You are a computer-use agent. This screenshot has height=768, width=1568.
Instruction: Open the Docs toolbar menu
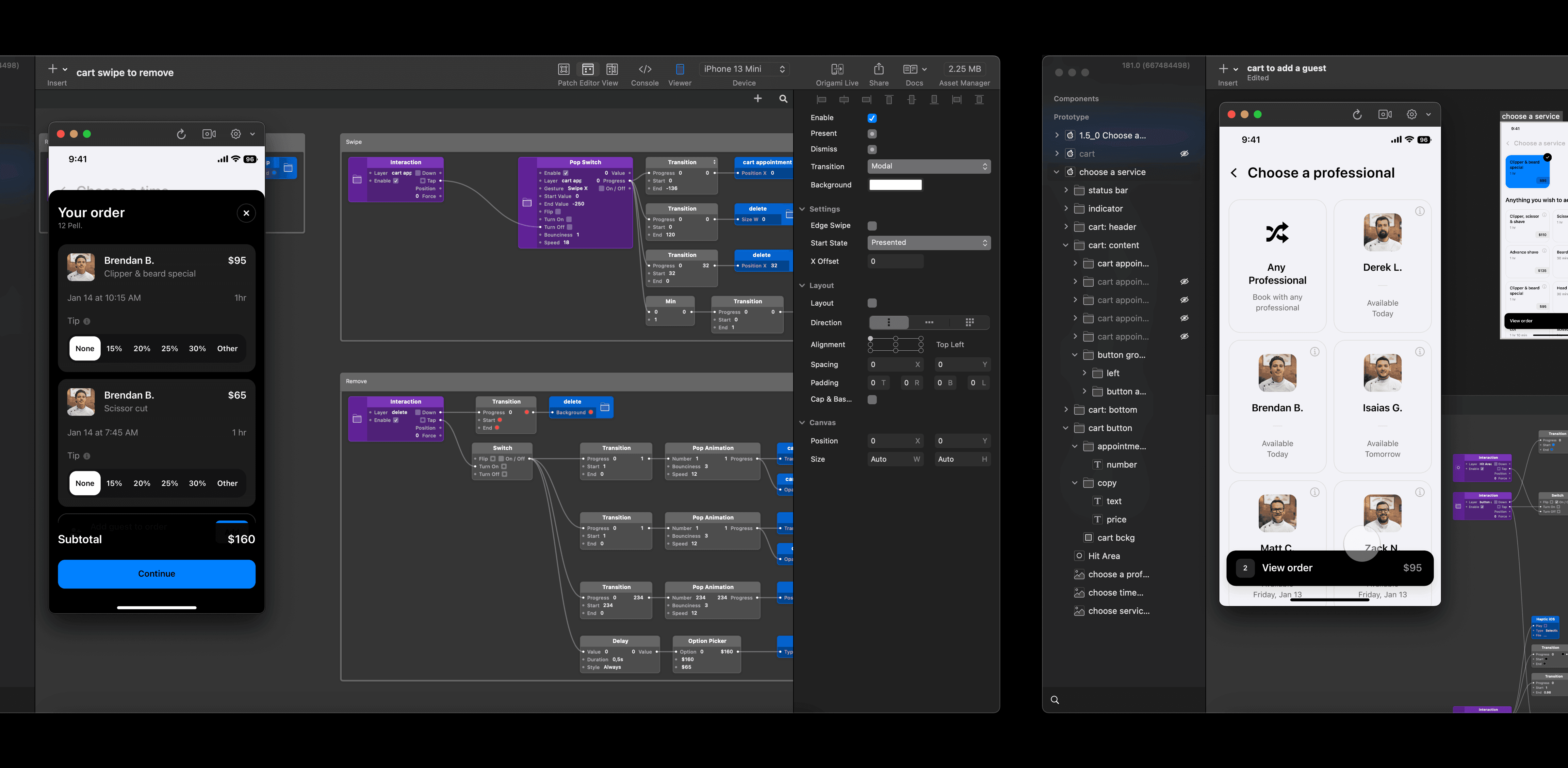(x=914, y=69)
